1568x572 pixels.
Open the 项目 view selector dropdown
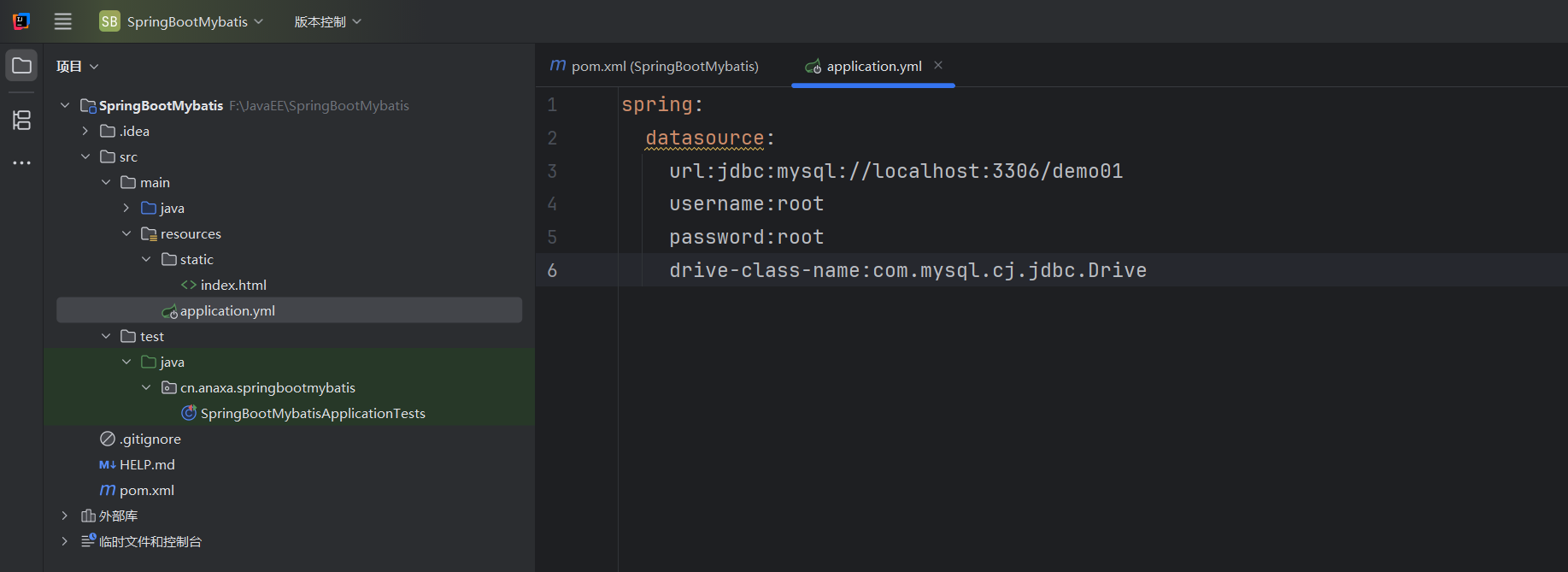pos(78,66)
